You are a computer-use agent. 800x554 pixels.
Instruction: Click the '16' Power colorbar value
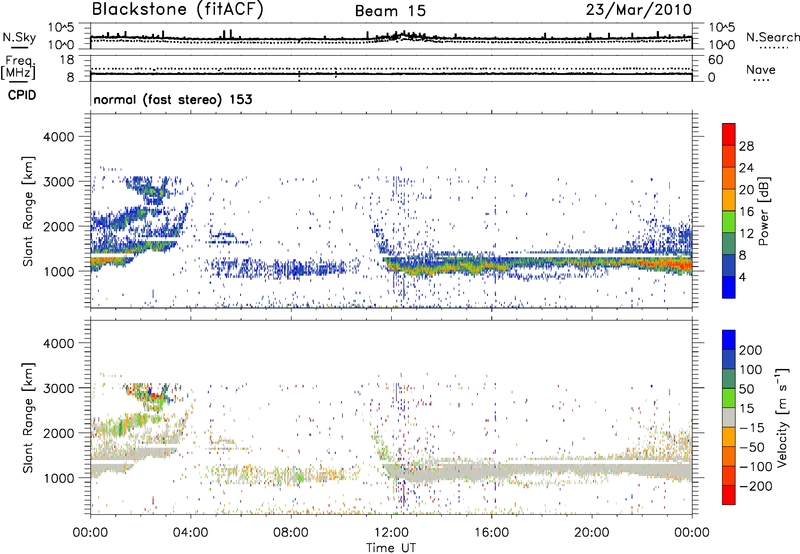click(746, 212)
